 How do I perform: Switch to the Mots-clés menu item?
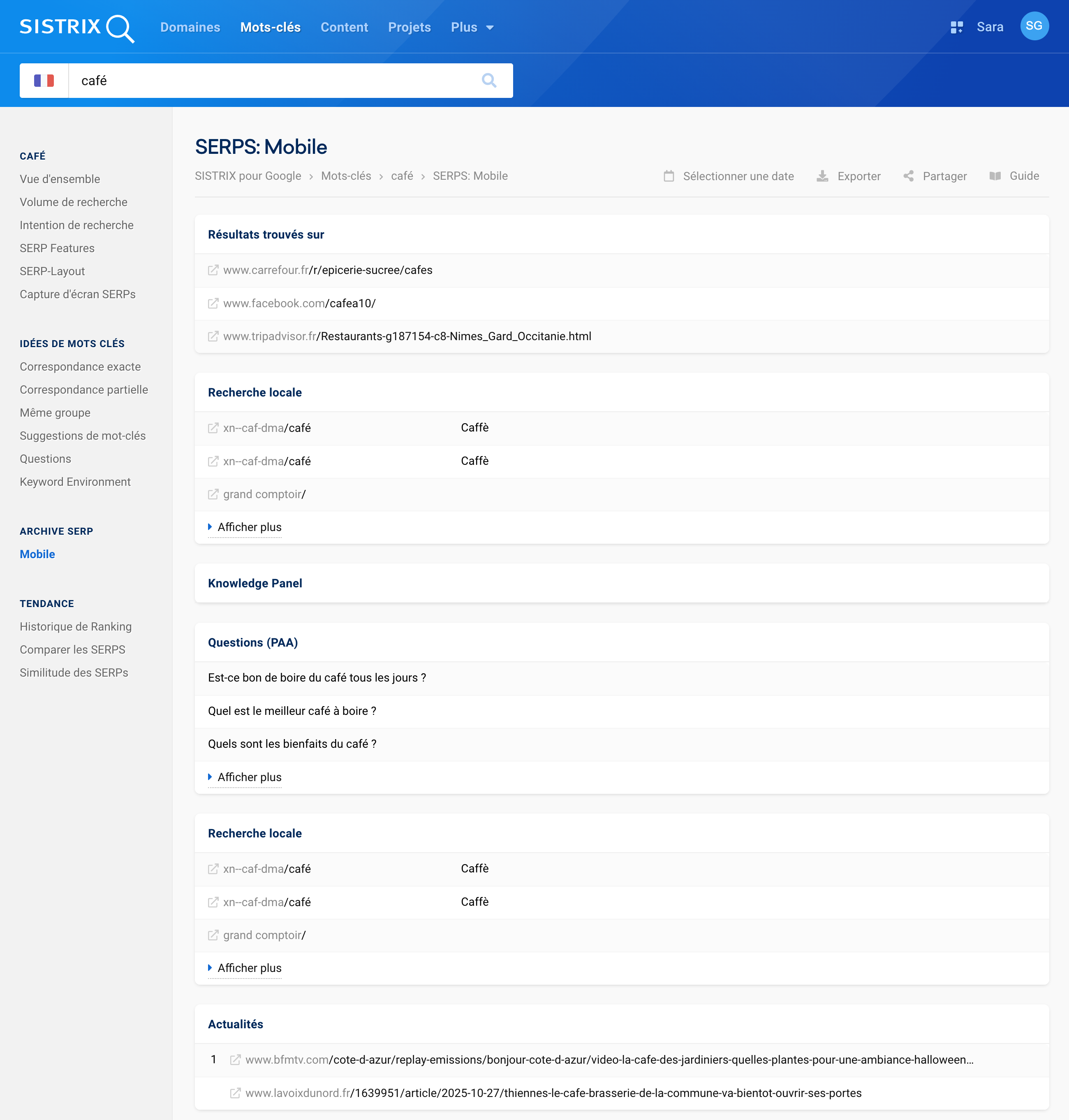click(270, 27)
